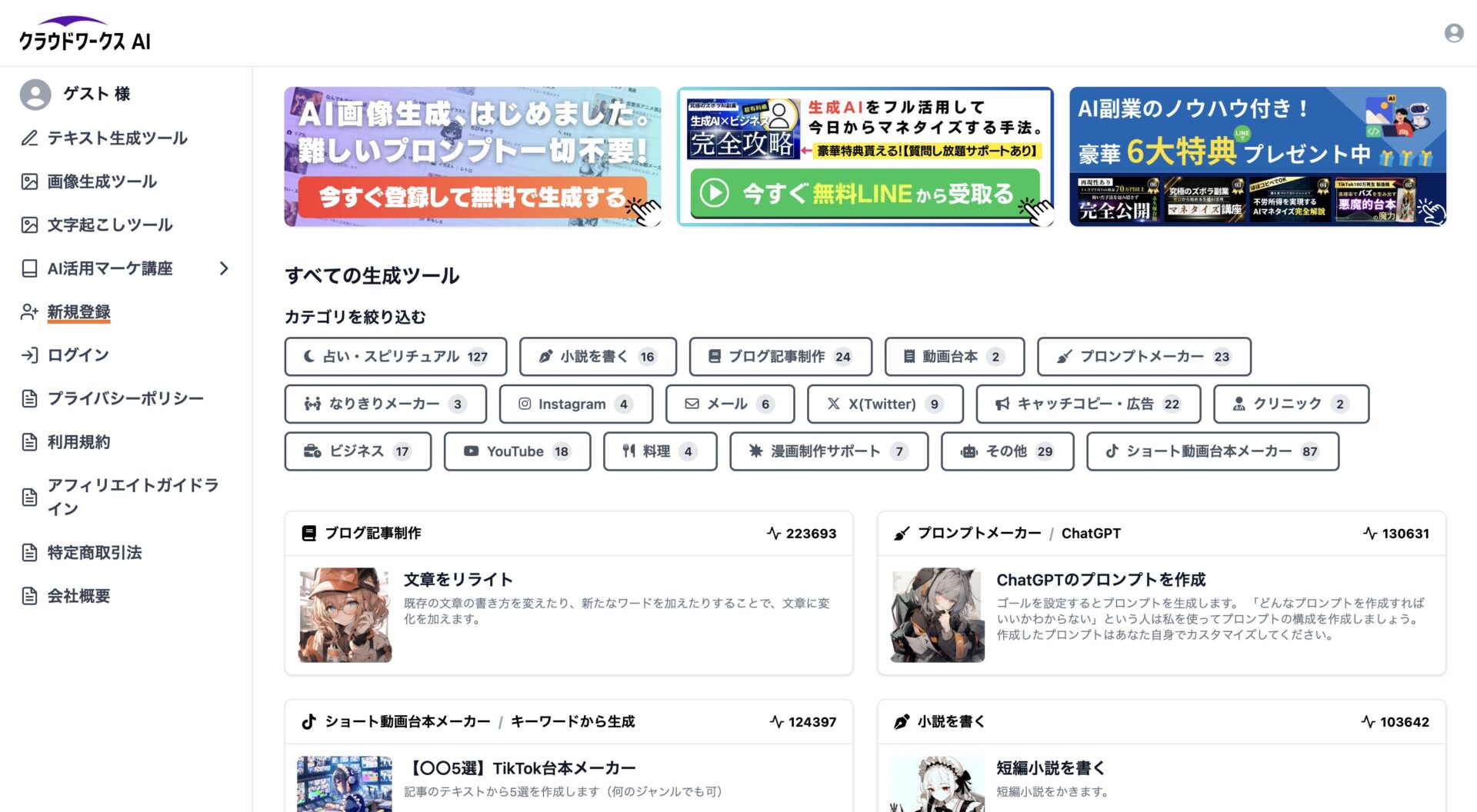Click pen icon in 小説を書く card header
This screenshot has height=812, width=1477.
[902, 722]
